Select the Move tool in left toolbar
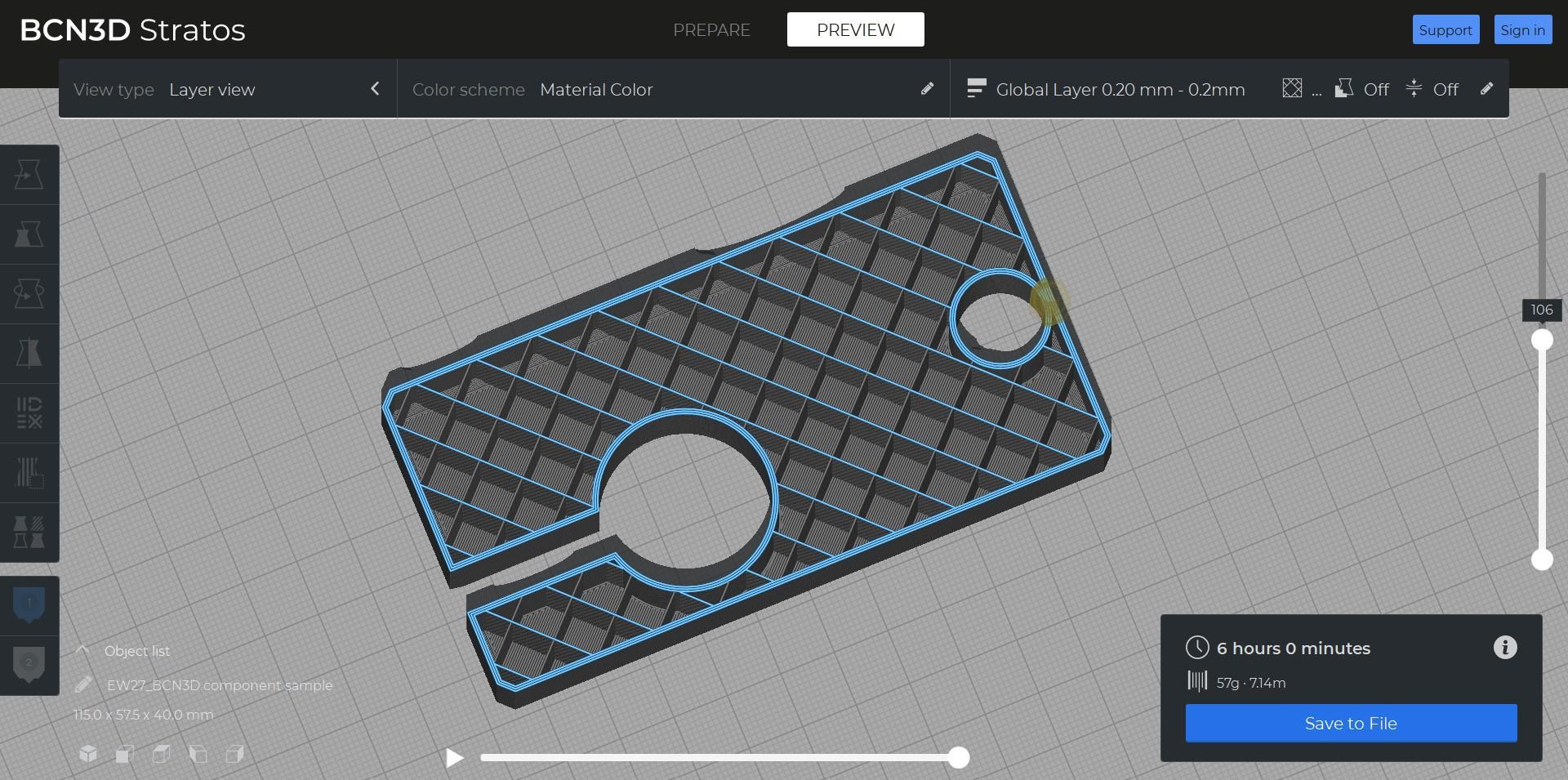1568x780 pixels. [x=29, y=175]
